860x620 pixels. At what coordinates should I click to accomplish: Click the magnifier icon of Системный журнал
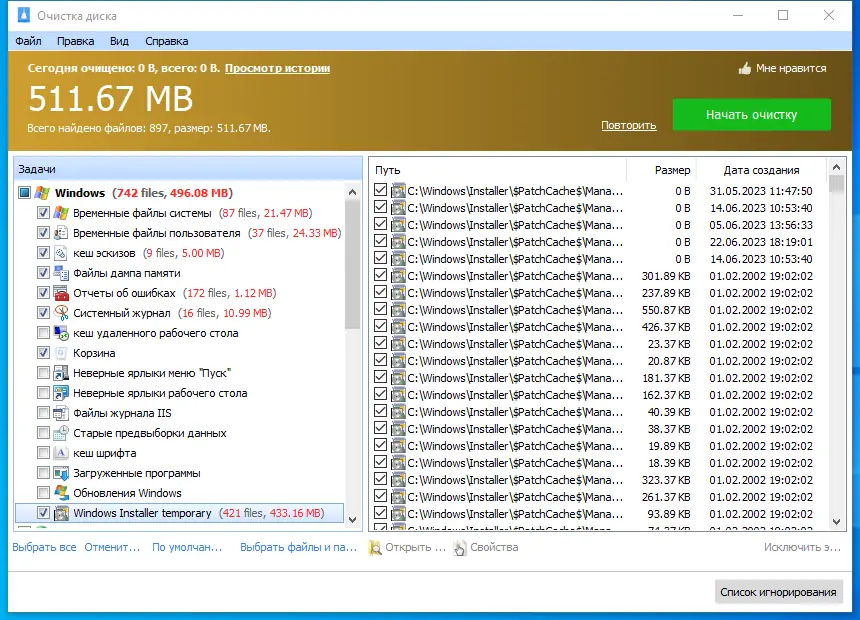coord(61,313)
